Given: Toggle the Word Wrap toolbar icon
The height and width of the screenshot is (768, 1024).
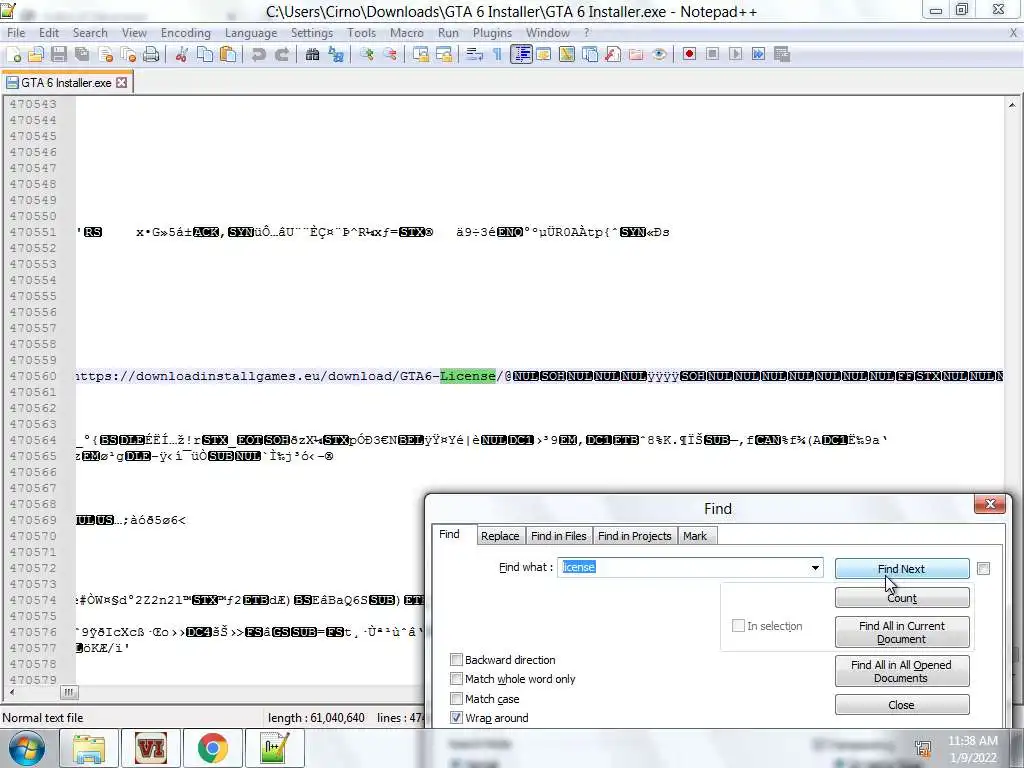Looking at the screenshot, I should 474,55.
